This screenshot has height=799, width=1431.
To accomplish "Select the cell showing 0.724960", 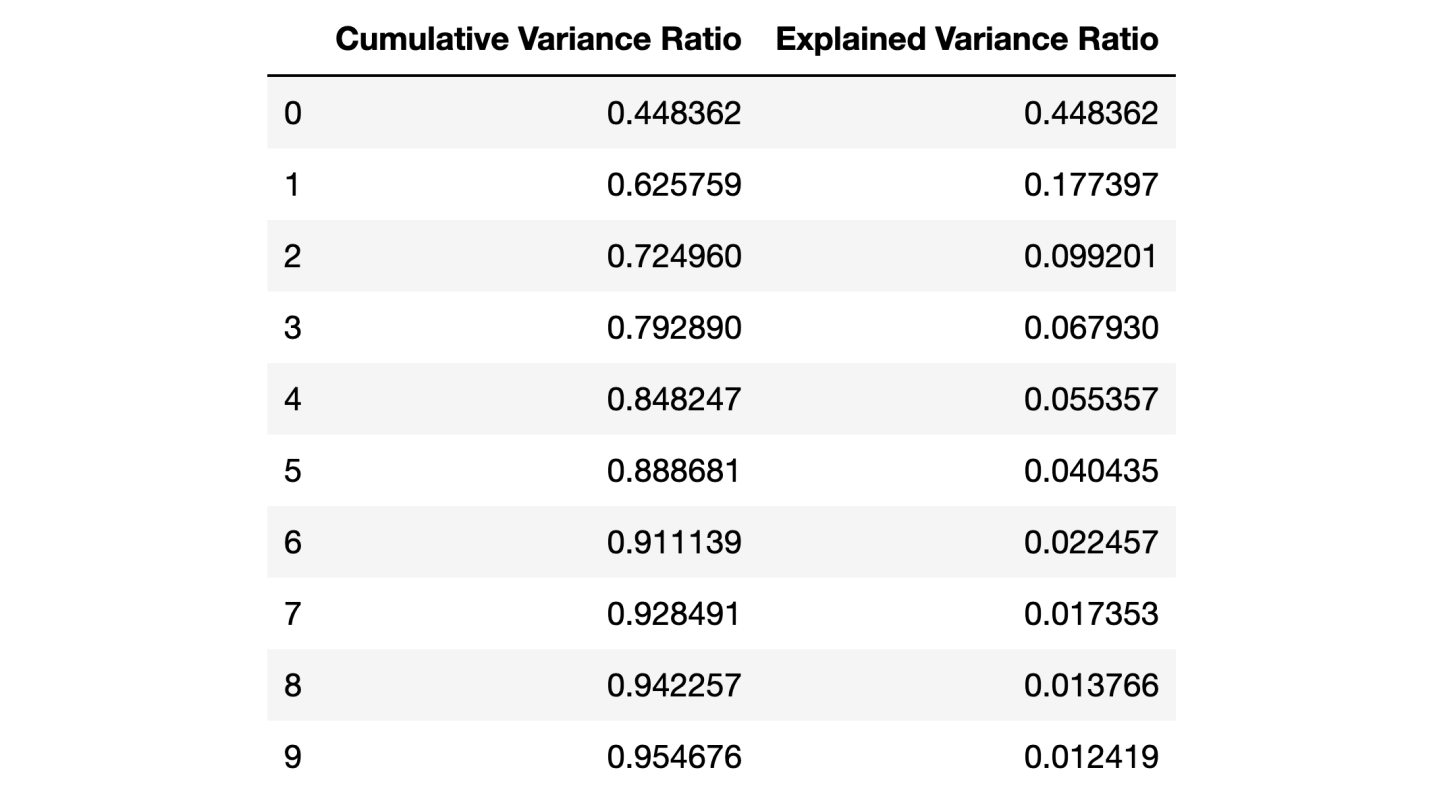I will [x=674, y=257].
